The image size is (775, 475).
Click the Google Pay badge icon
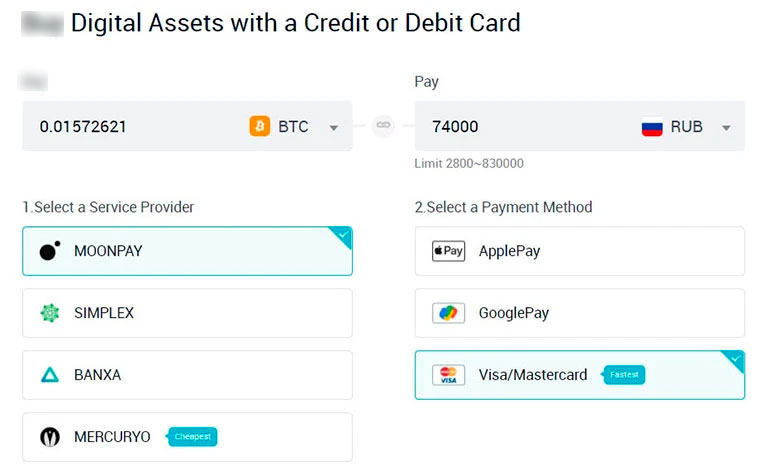[448, 313]
